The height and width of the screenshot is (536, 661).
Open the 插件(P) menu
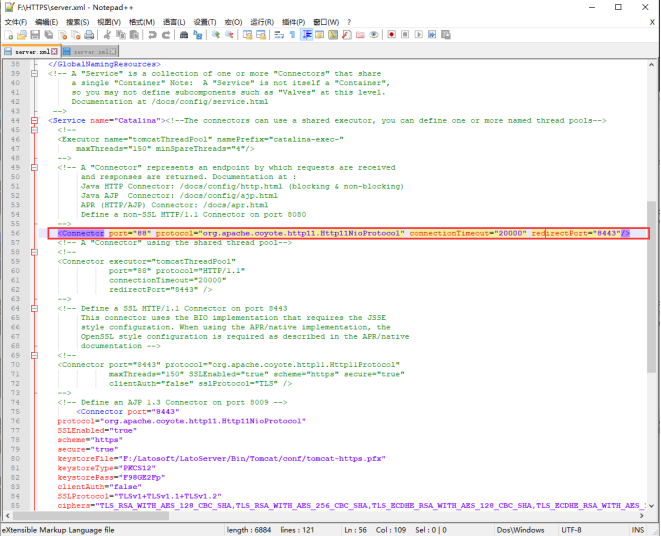pos(293,22)
